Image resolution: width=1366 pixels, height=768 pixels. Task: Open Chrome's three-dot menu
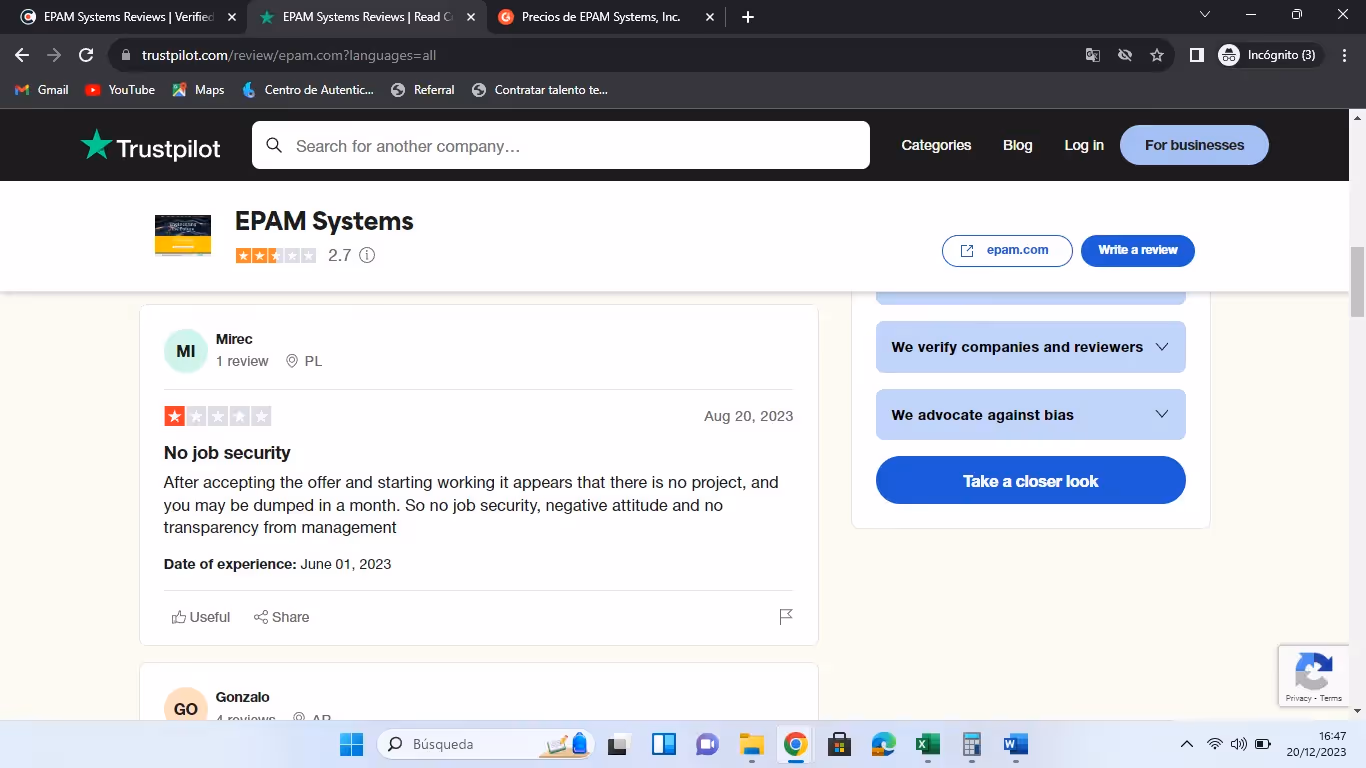tap(1343, 55)
